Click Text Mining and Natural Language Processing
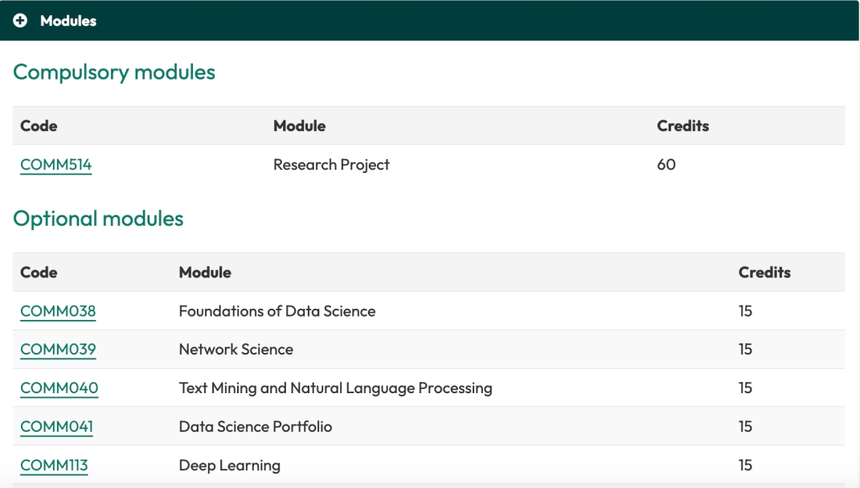The height and width of the screenshot is (488, 860). pyautogui.click(x=335, y=388)
